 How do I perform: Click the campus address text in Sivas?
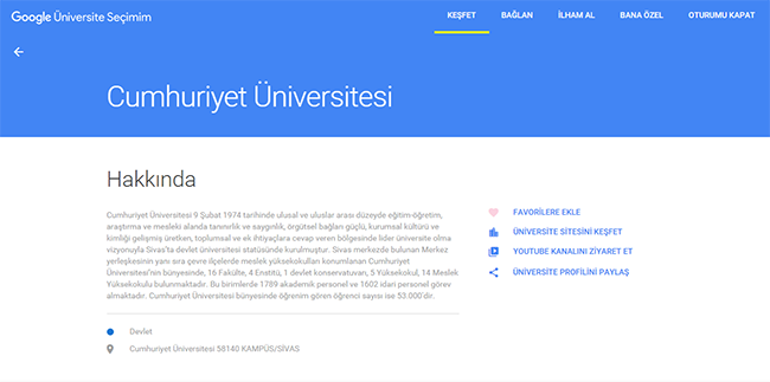point(214,349)
